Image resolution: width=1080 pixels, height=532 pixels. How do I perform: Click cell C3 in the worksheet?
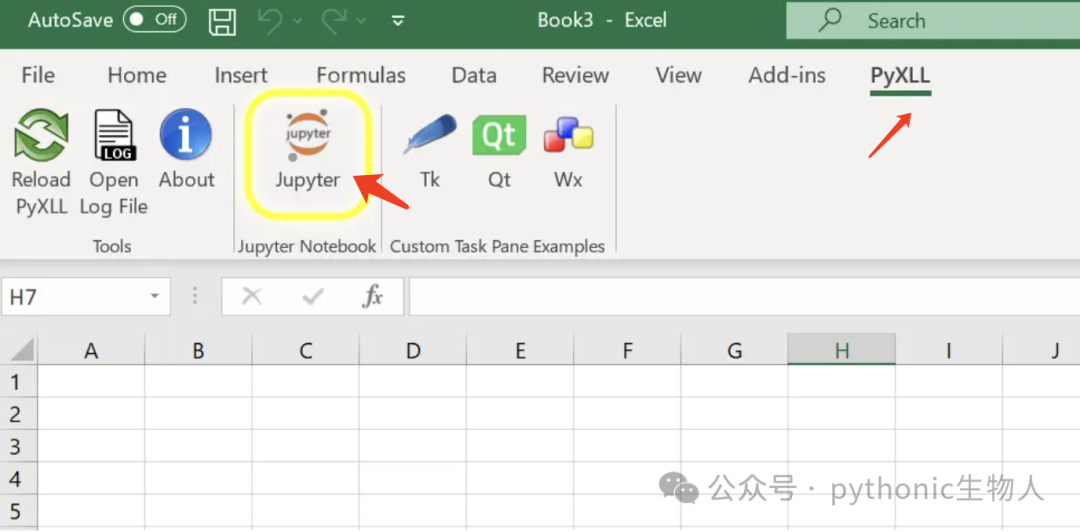(x=306, y=446)
